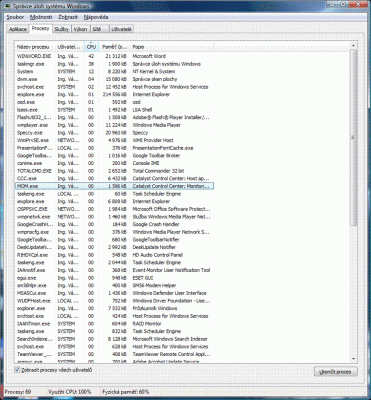
Task: Open the Síť tab
Action: point(99,29)
